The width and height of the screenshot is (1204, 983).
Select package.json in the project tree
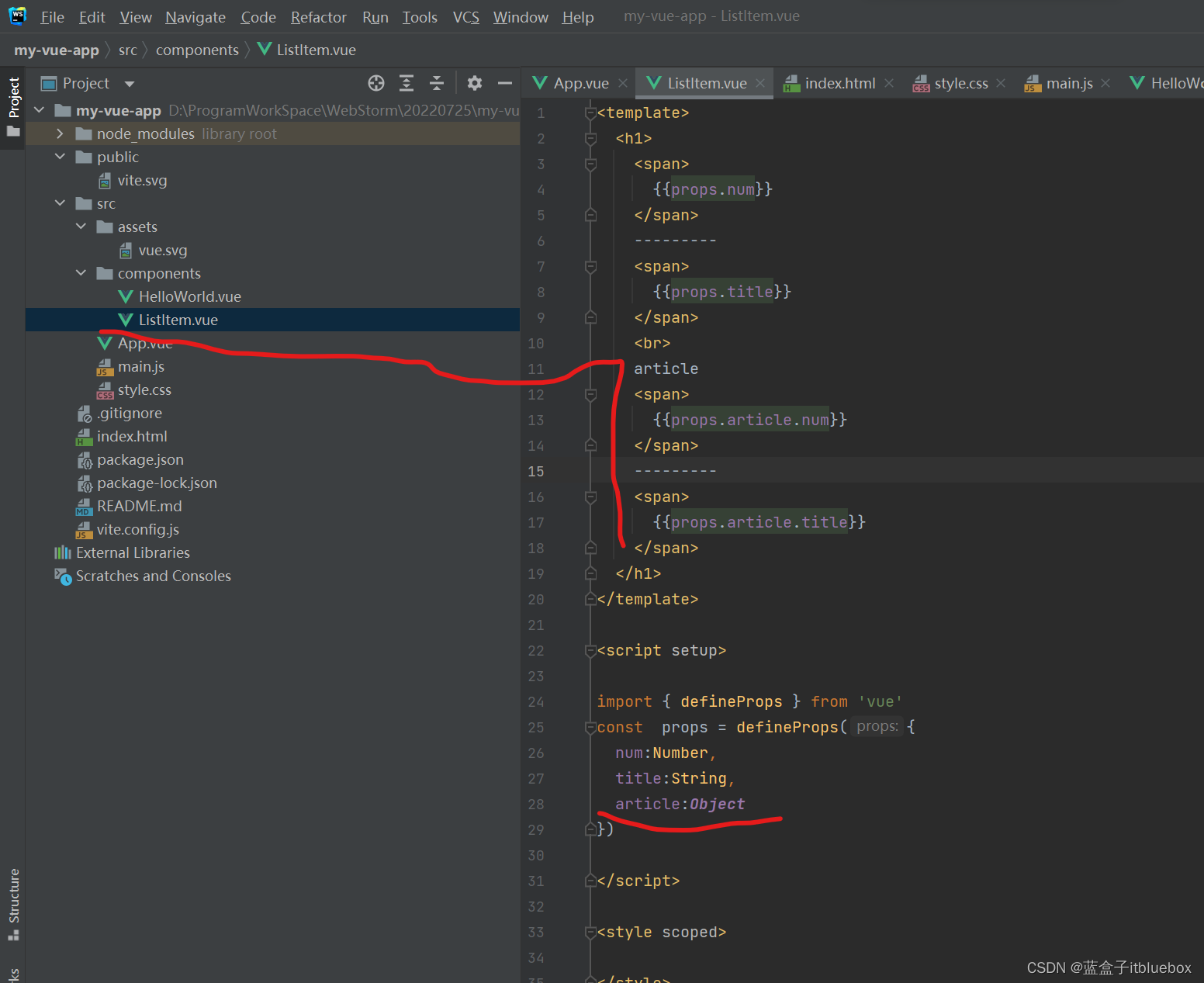coord(140,459)
